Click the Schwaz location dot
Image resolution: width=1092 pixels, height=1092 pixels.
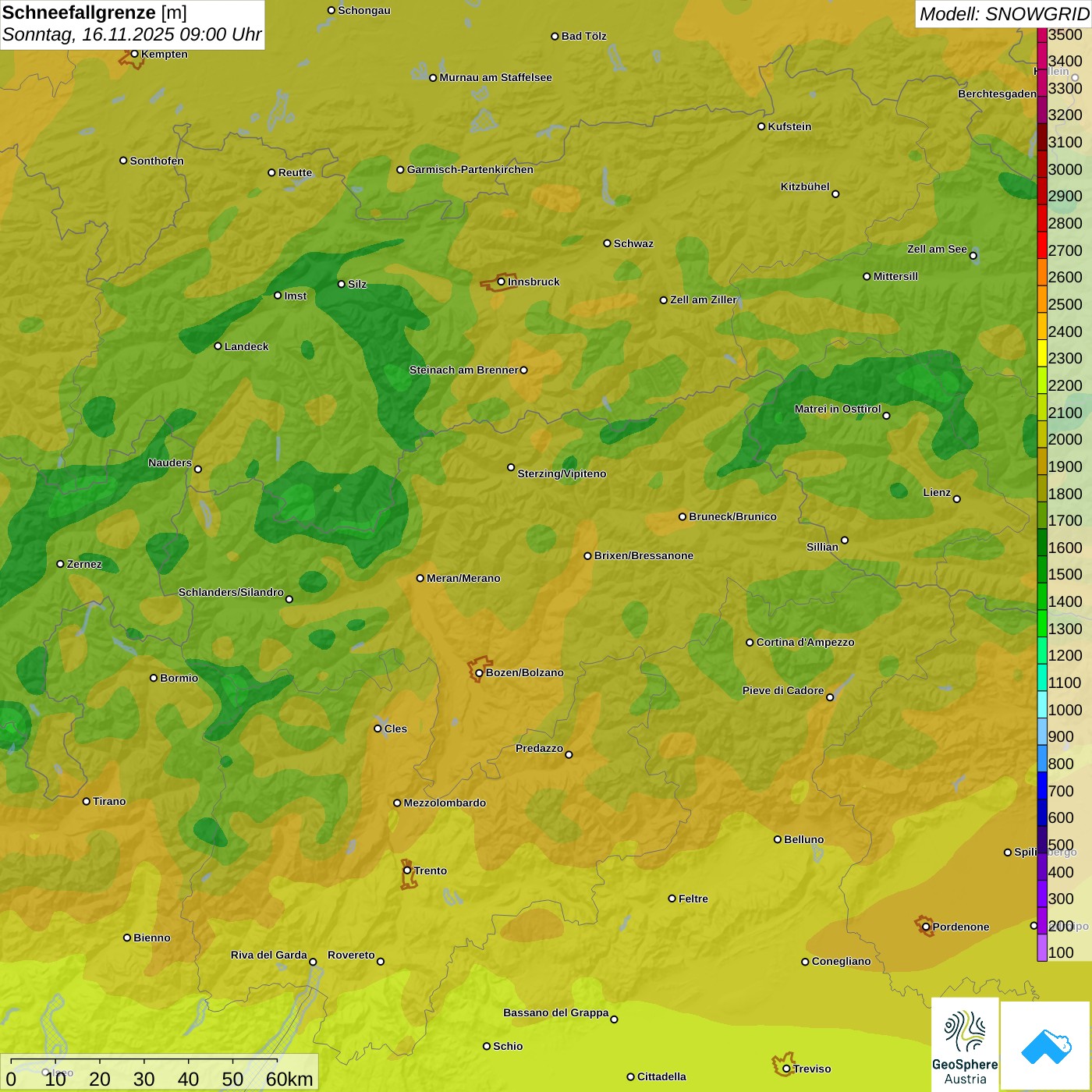click(x=607, y=243)
